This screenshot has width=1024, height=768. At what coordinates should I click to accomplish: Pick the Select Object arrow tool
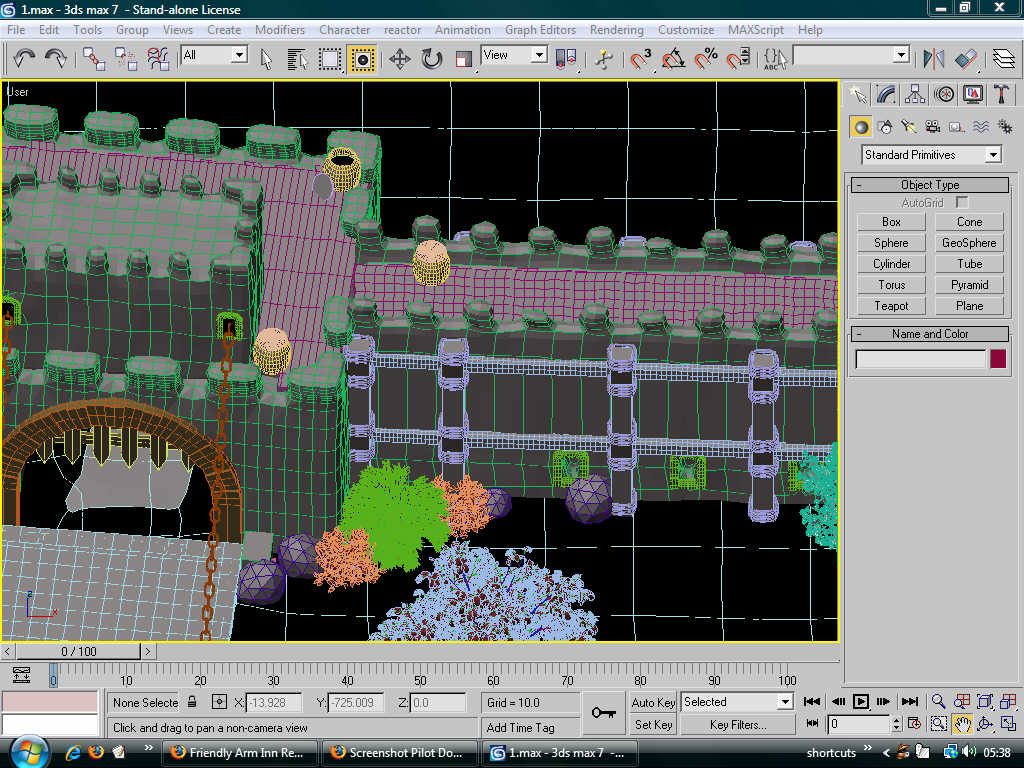266,59
